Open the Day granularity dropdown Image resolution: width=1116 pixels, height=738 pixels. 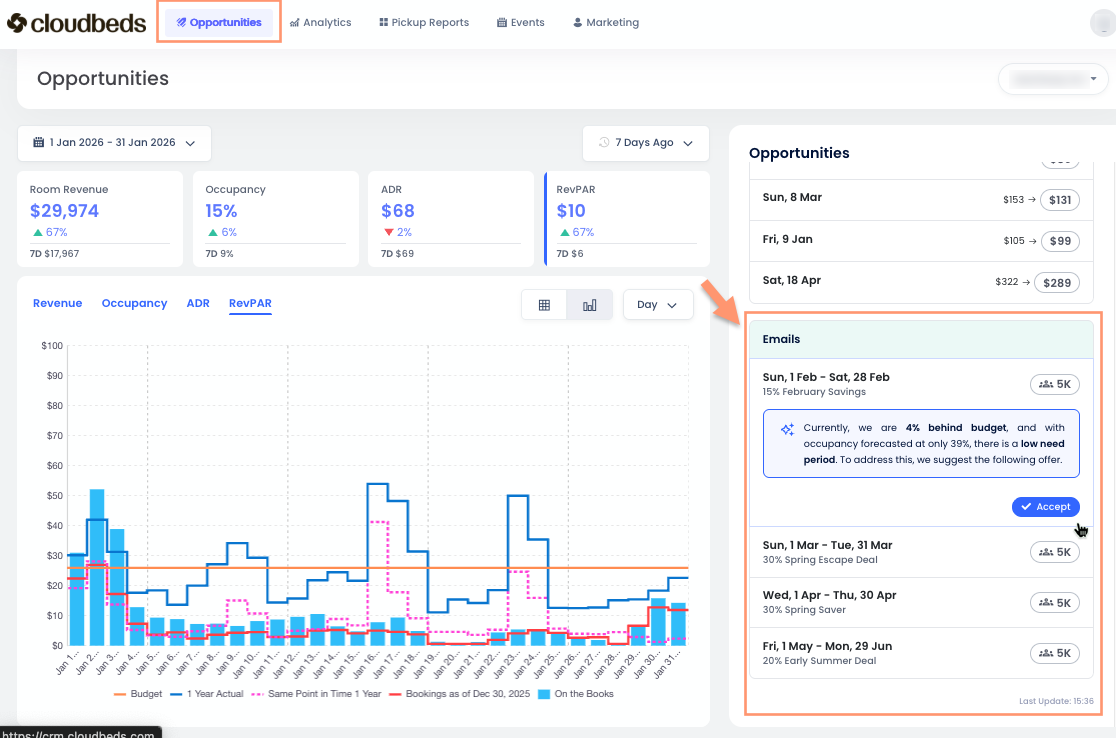[x=657, y=305]
